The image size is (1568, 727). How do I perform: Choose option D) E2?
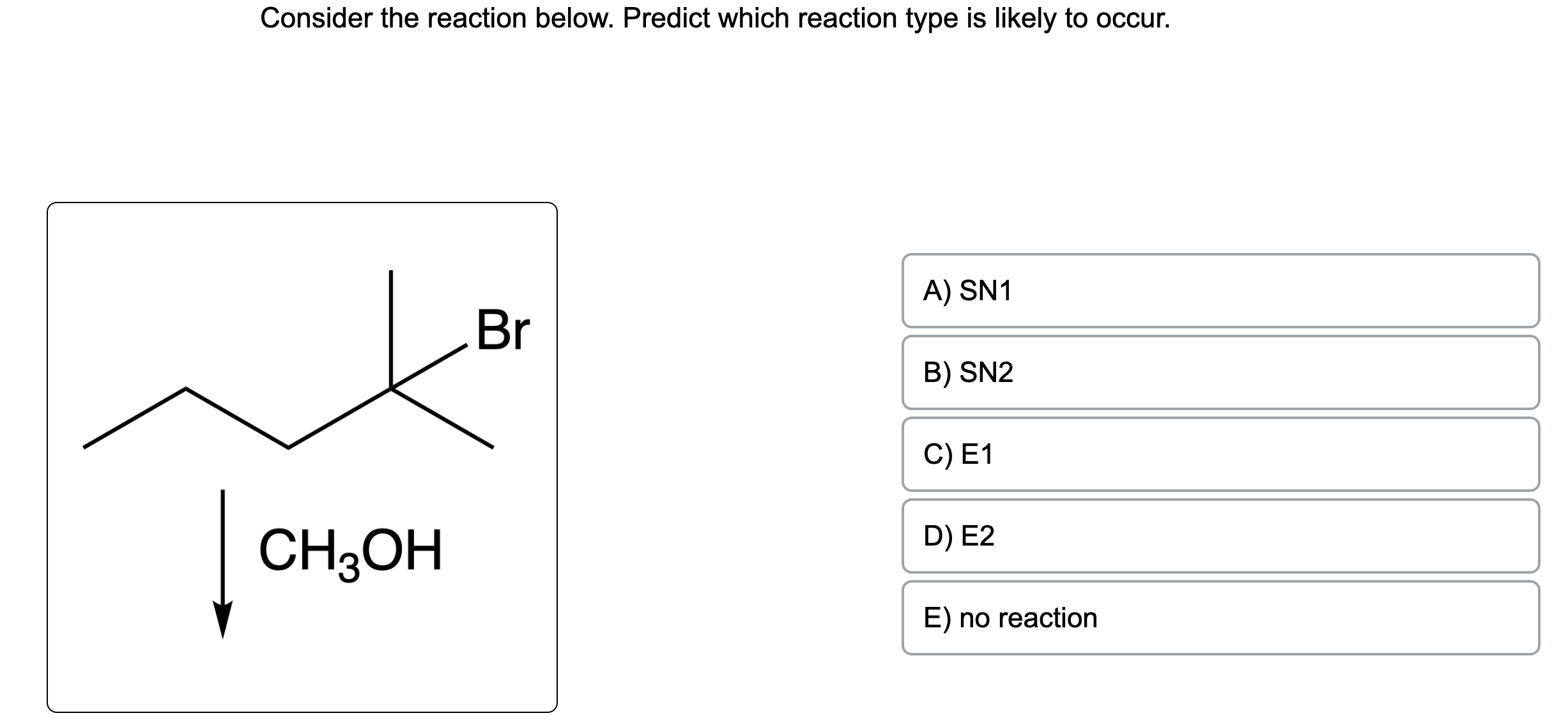point(1220,536)
